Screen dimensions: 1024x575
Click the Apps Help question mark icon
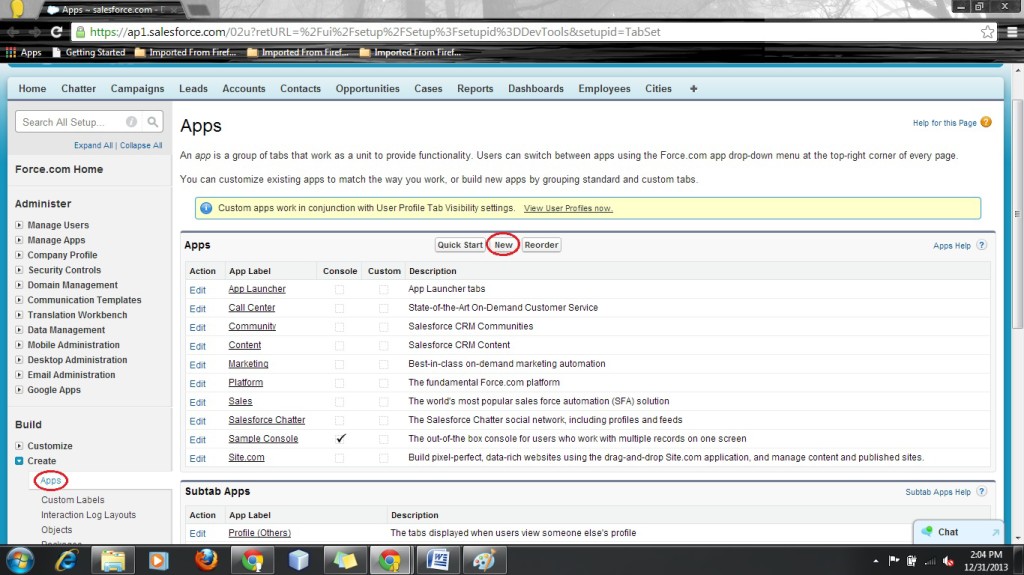point(982,245)
